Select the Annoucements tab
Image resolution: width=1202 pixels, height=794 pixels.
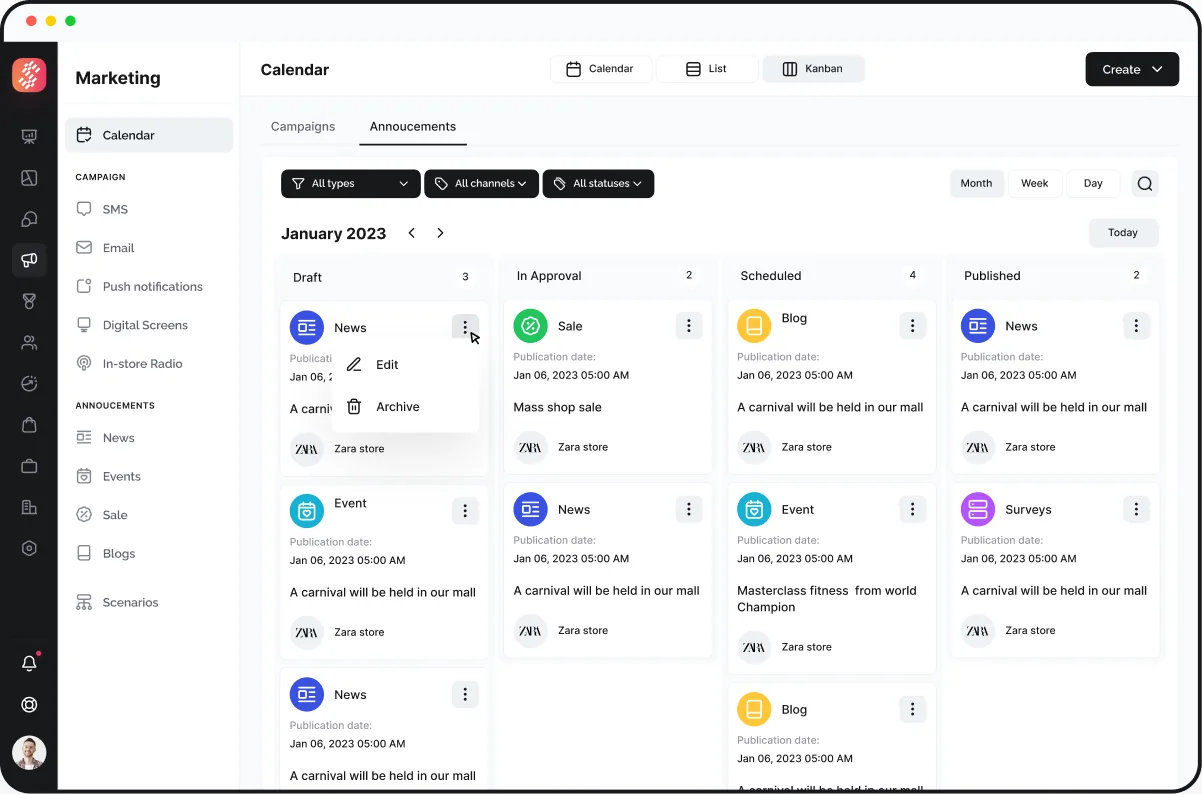tap(413, 126)
